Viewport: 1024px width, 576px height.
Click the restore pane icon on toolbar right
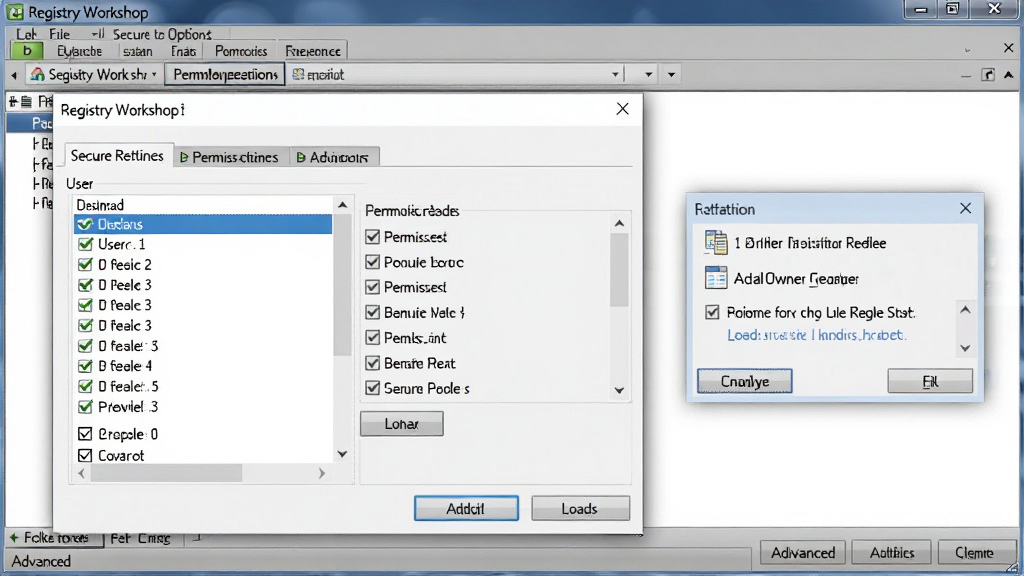[x=988, y=74]
